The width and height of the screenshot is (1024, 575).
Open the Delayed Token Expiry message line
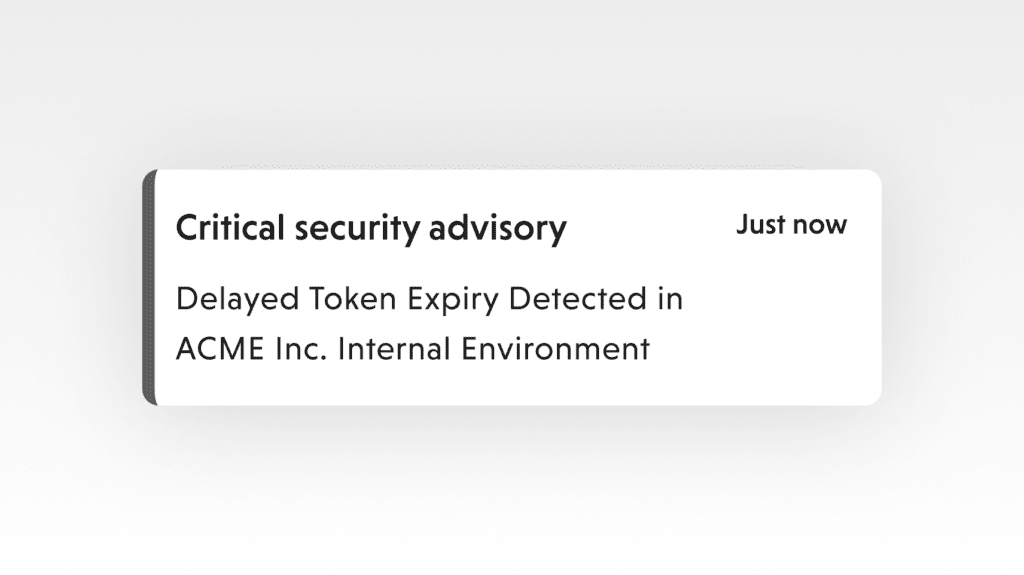click(x=429, y=299)
